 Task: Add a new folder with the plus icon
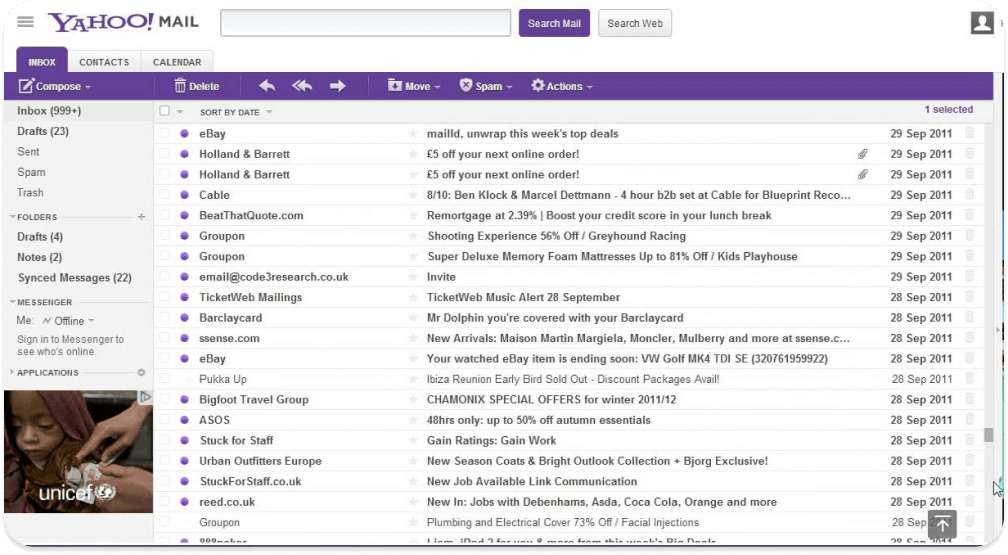point(141,217)
